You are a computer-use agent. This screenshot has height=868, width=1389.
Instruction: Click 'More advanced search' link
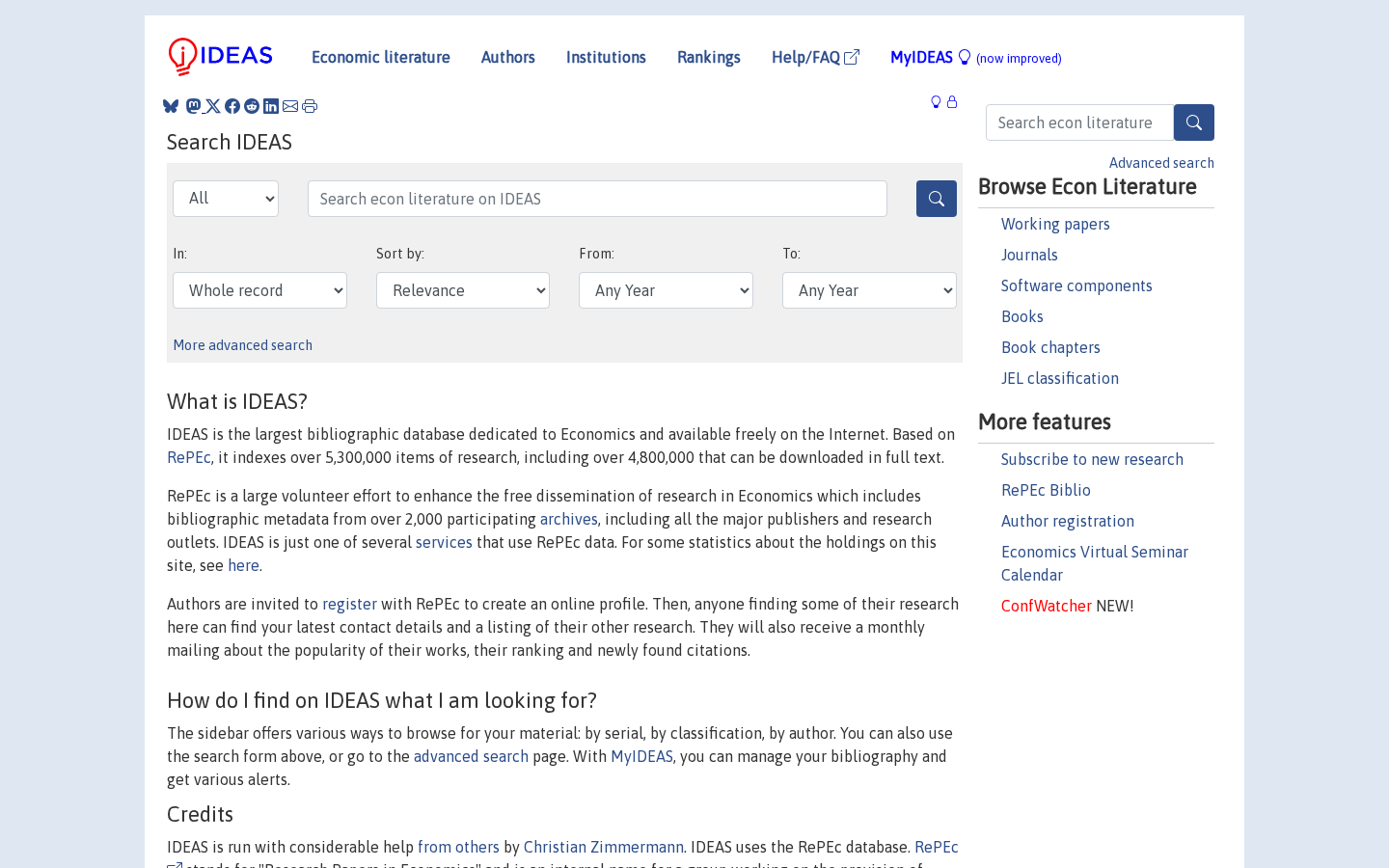(x=243, y=345)
